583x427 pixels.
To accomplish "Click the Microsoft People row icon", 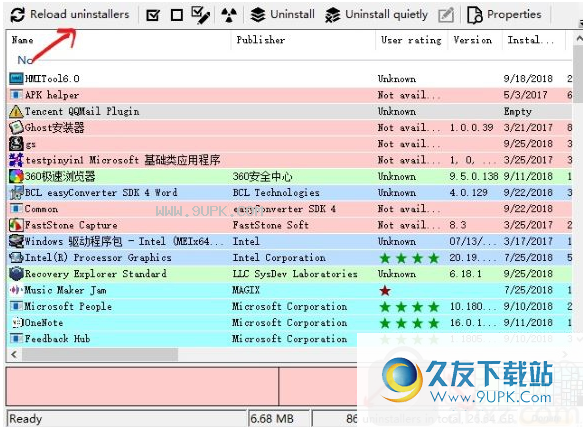I will click(16, 306).
